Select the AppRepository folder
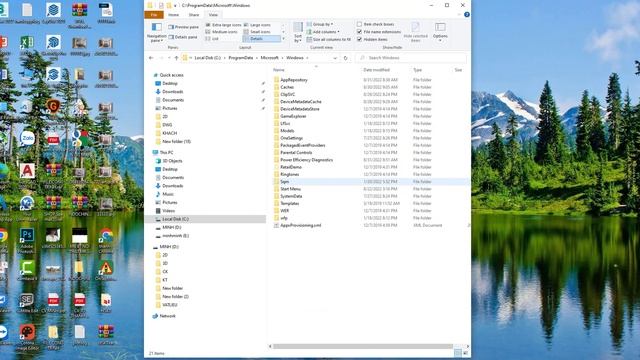Image resolution: width=640 pixels, height=360 pixels. (293, 80)
